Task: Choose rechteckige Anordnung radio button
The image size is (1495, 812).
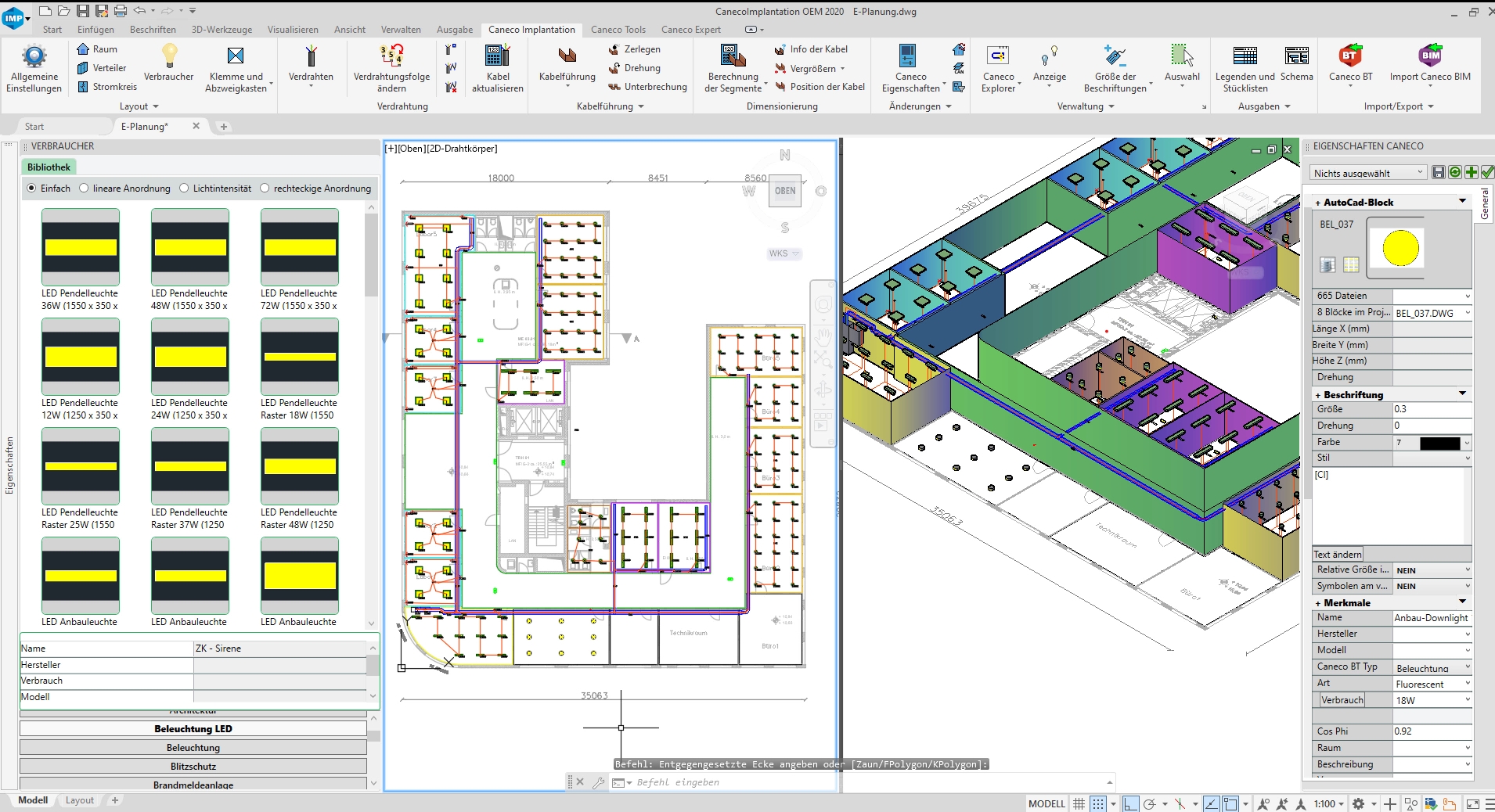Action: [265, 189]
